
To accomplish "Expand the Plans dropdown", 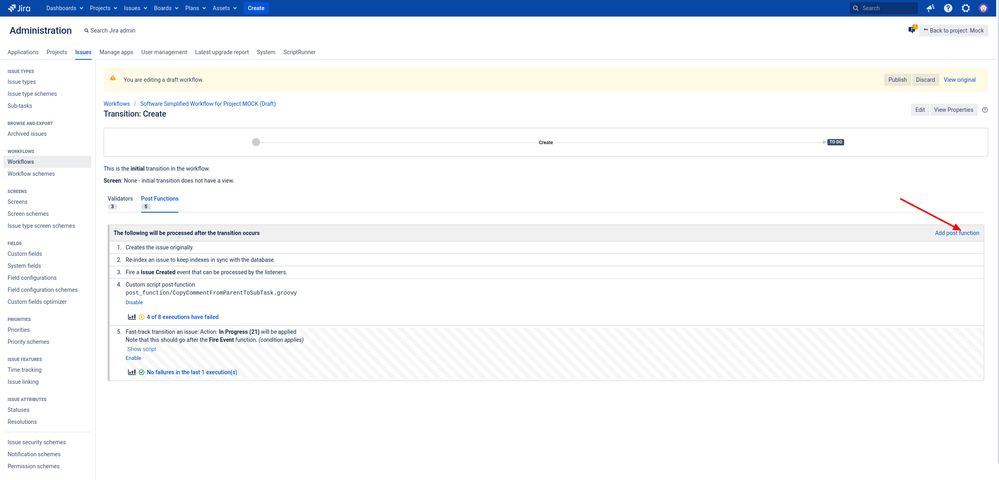I will coord(195,8).
